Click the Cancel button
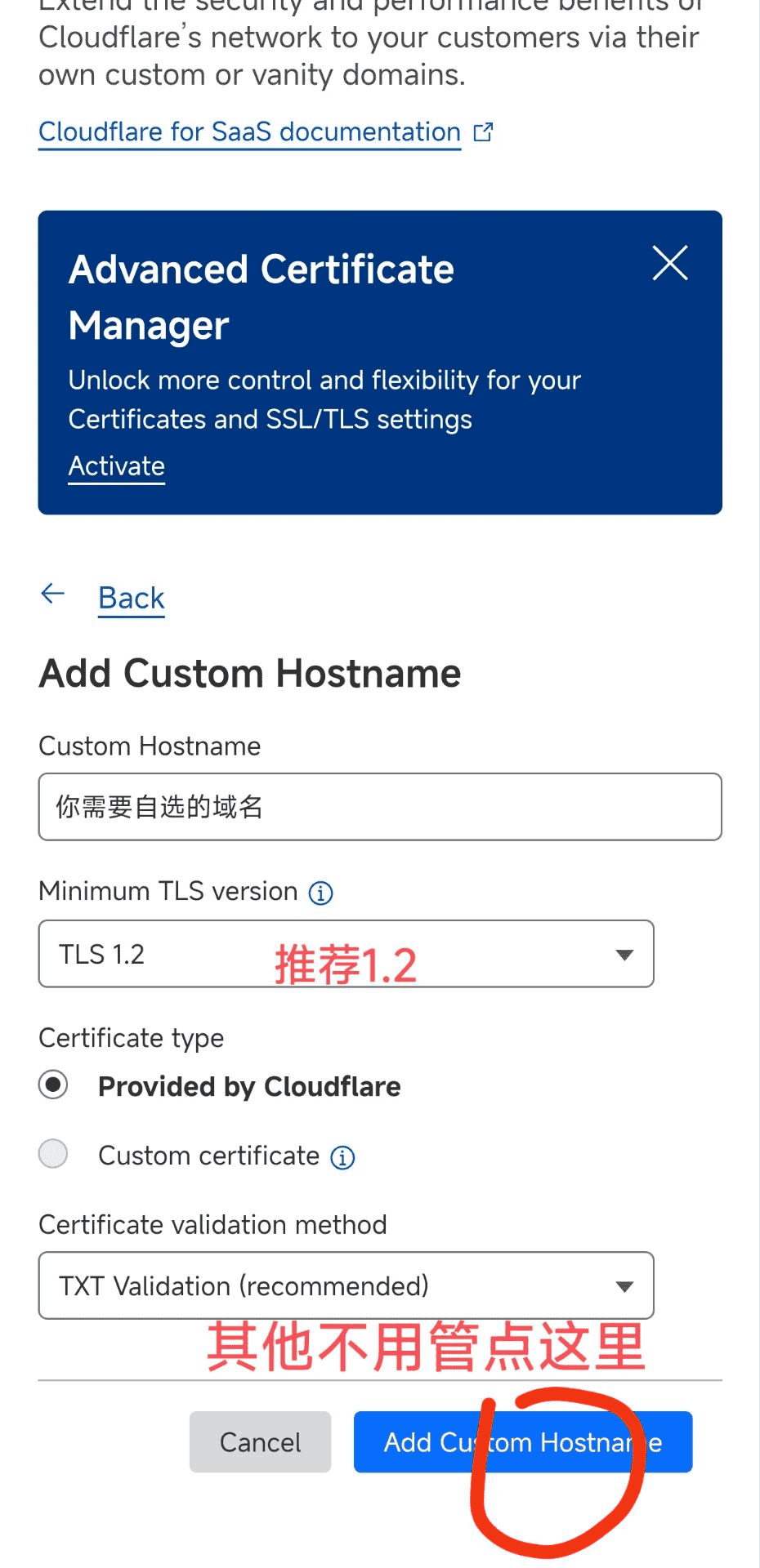 (x=260, y=1442)
